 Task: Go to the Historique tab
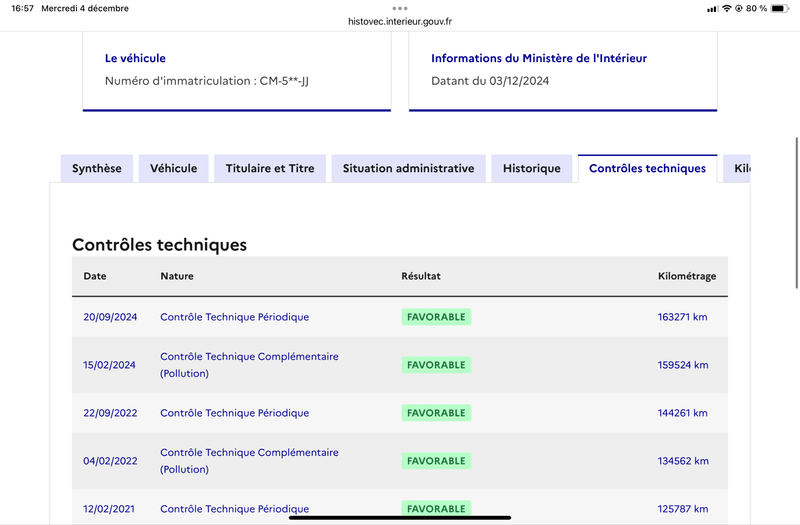tap(532, 168)
